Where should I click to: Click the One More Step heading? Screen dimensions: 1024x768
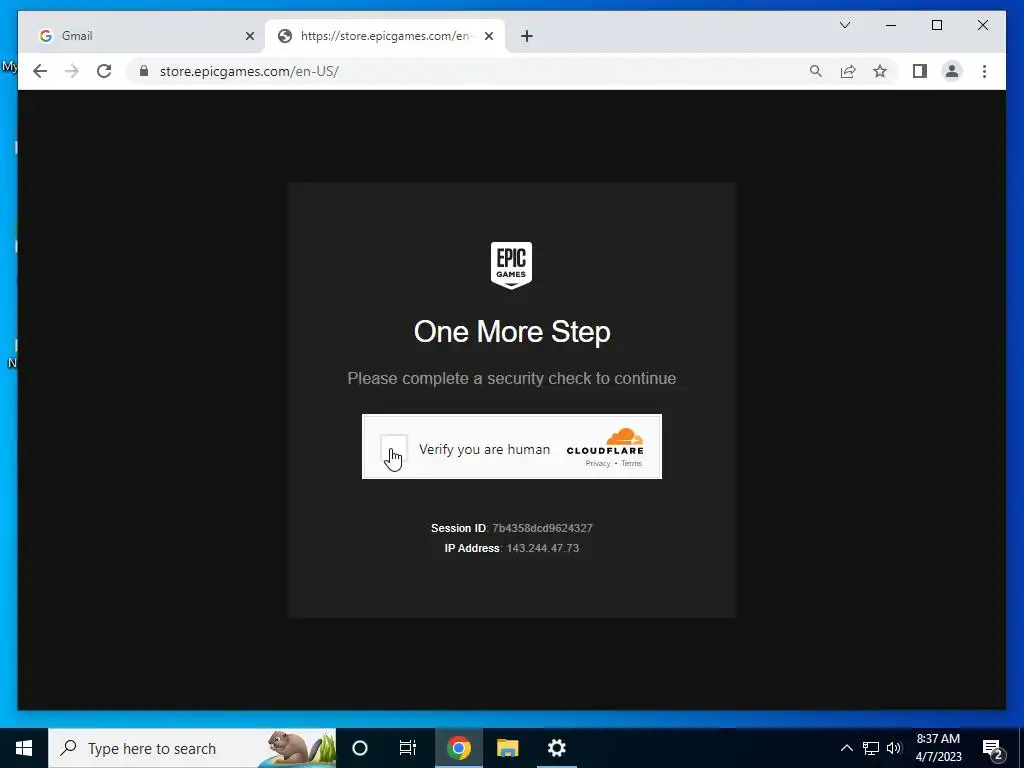(x=512, y=332)
